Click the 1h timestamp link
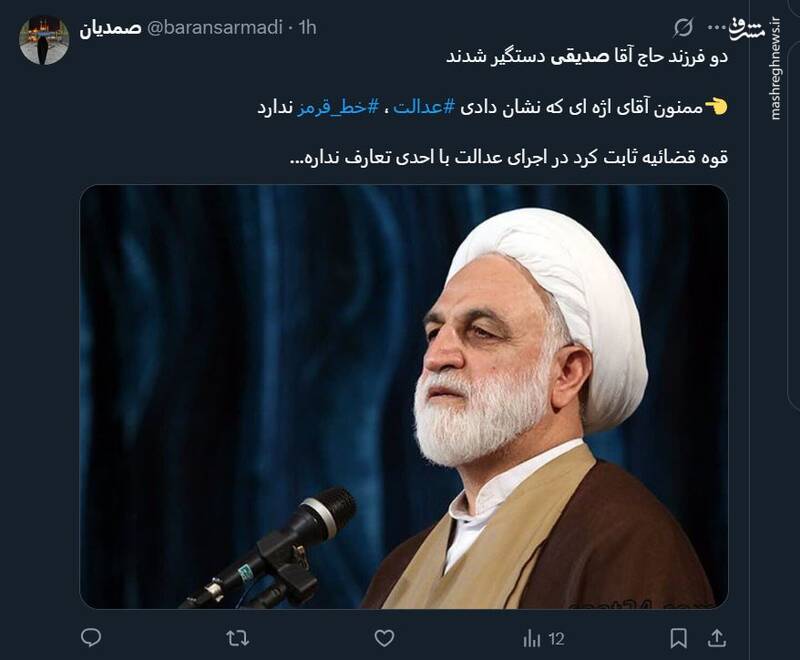Screen dimensions: 800x660 308,28
